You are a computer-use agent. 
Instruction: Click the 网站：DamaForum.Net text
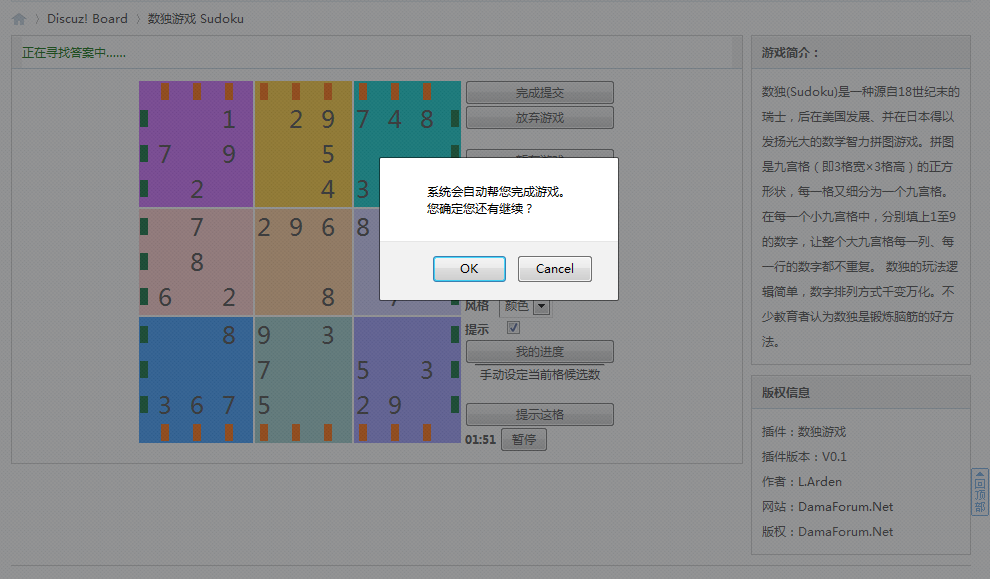[828, 507]
